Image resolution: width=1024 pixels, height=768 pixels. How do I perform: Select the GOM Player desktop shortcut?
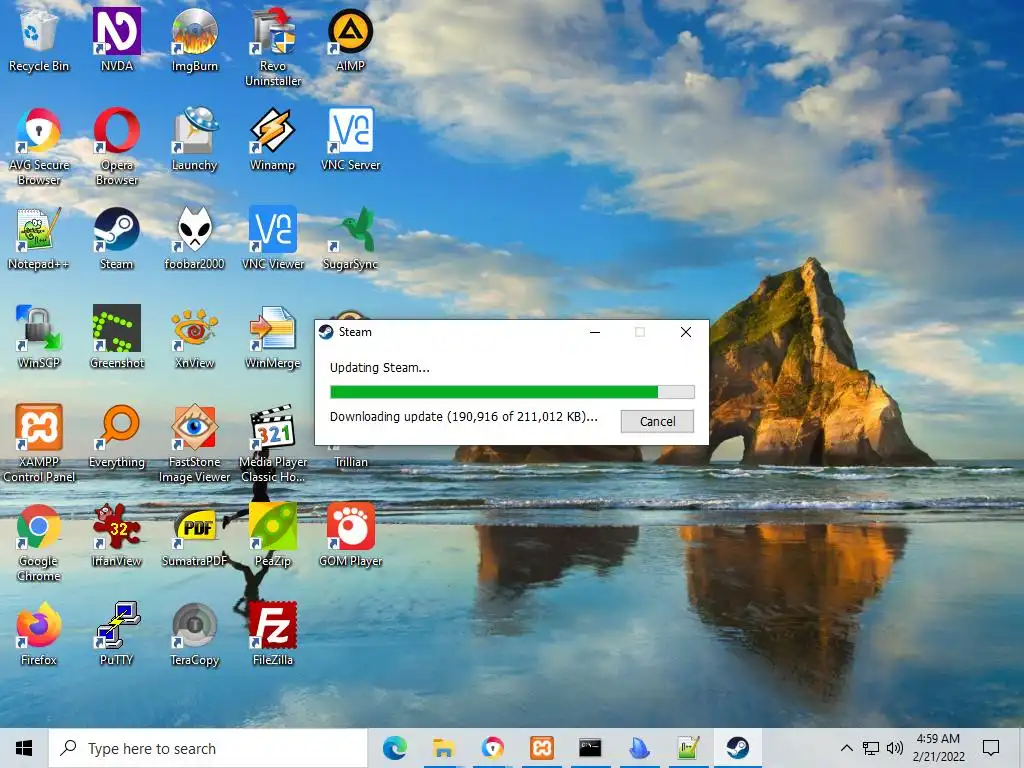351,534
